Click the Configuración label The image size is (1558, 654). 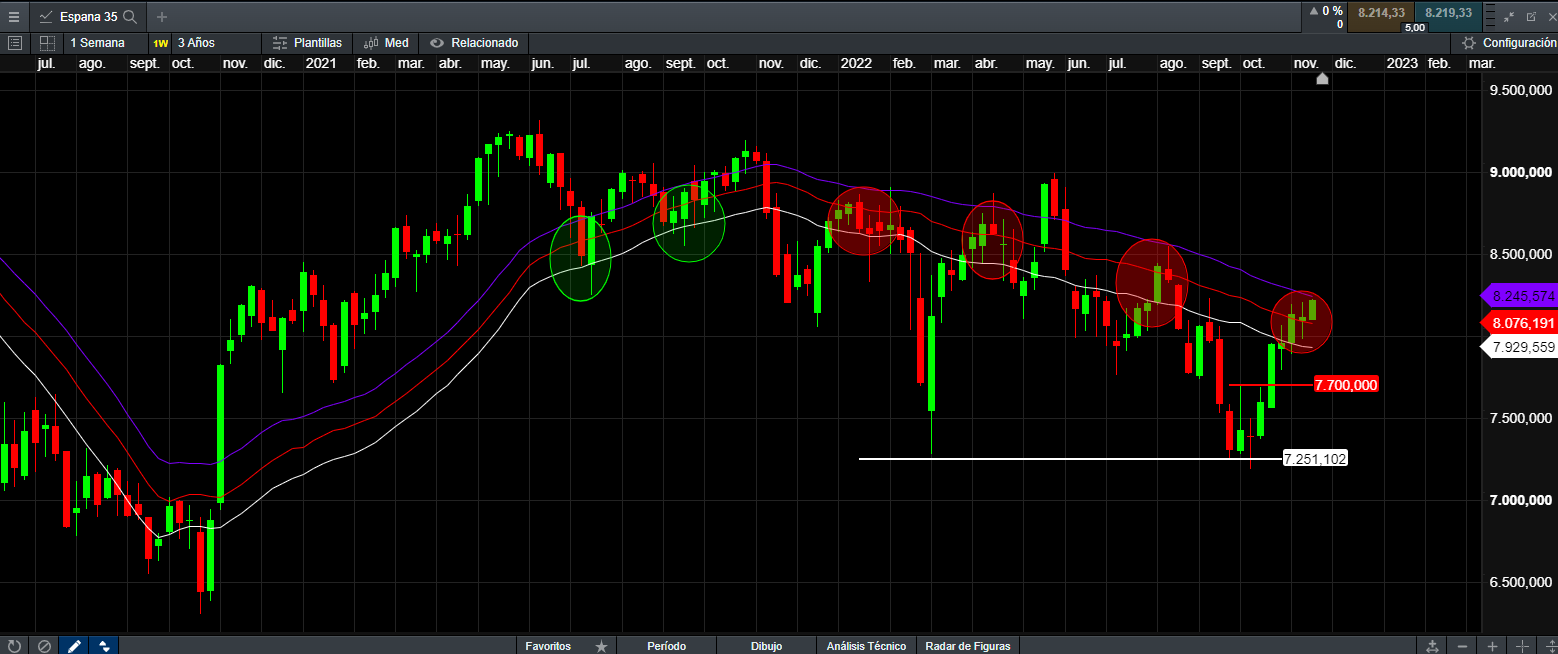coord(1520,43)
